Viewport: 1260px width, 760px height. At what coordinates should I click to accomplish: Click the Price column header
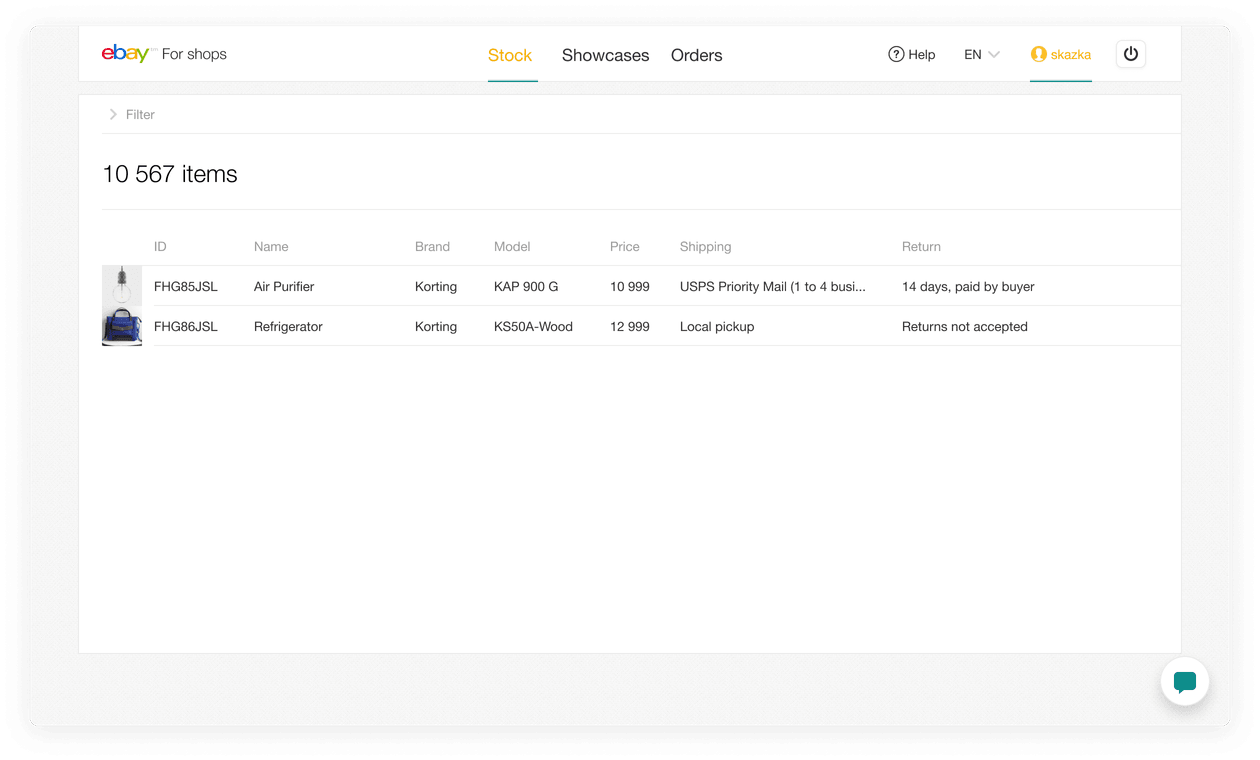point(625,246)
